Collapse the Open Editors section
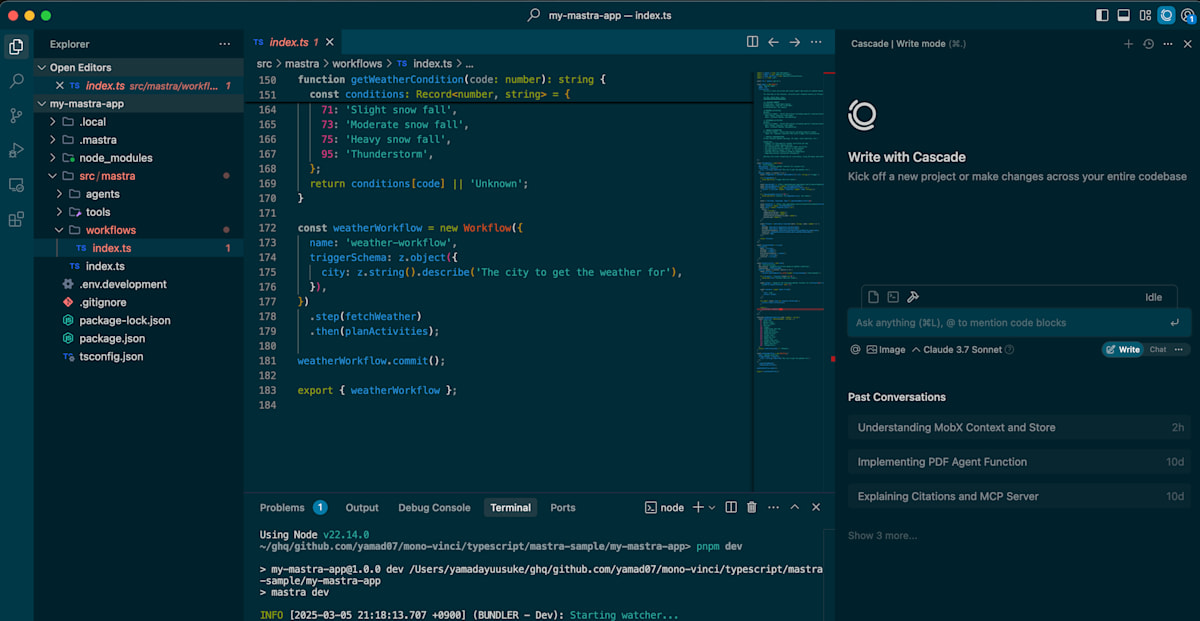 click(x=139, y=68)
